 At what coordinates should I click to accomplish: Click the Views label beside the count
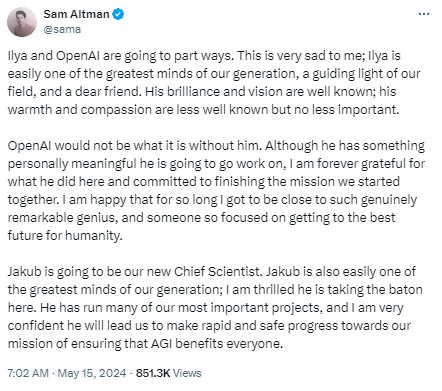point(187,373)
